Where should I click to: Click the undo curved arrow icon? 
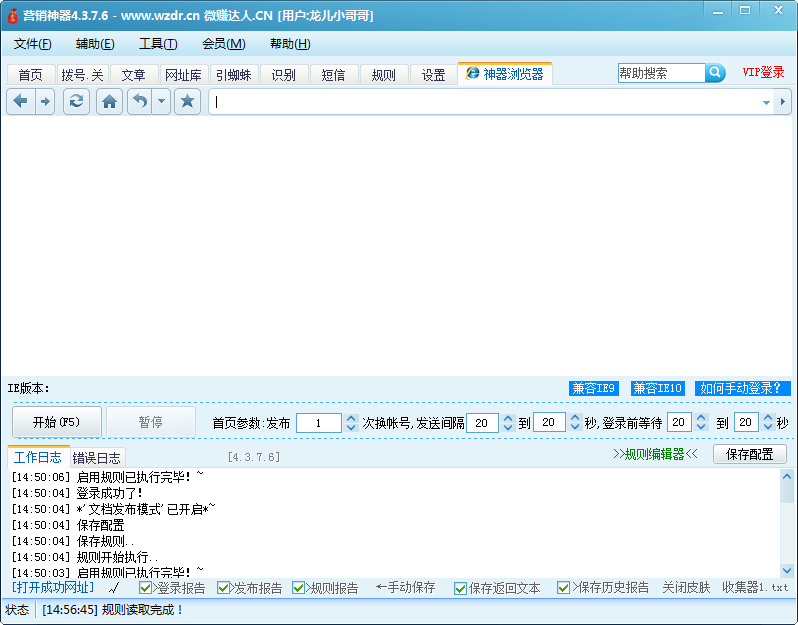click(x=139, y=101)
